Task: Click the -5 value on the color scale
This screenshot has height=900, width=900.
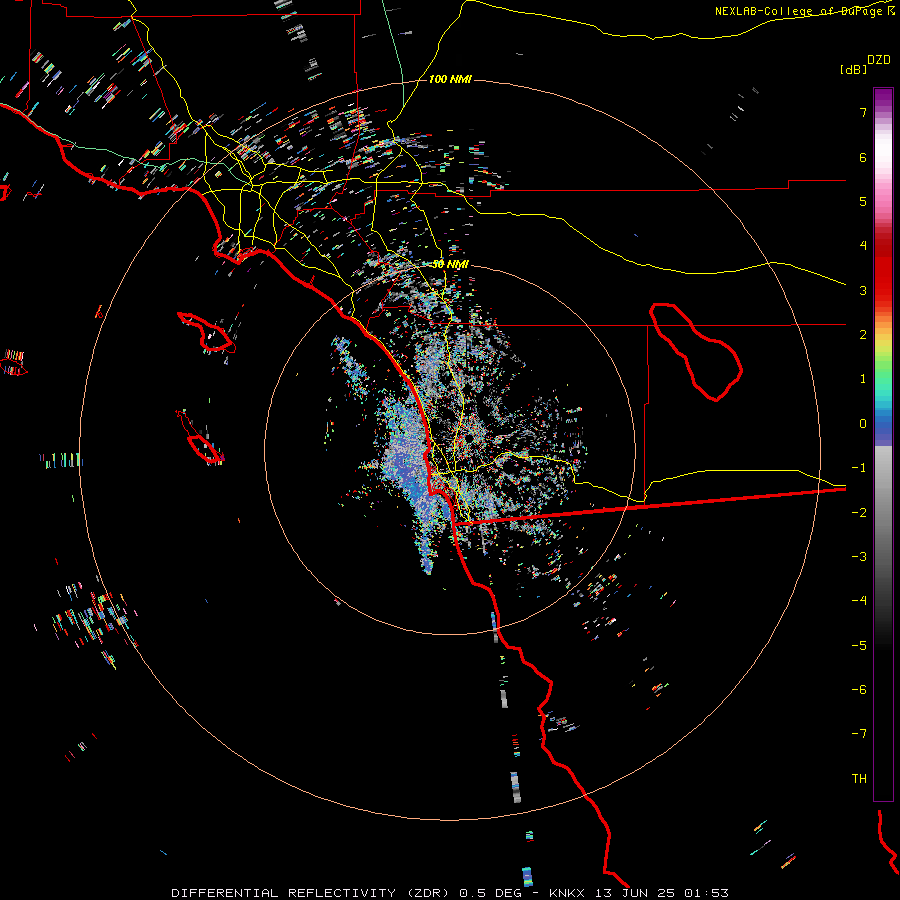Action: point(859,646)
